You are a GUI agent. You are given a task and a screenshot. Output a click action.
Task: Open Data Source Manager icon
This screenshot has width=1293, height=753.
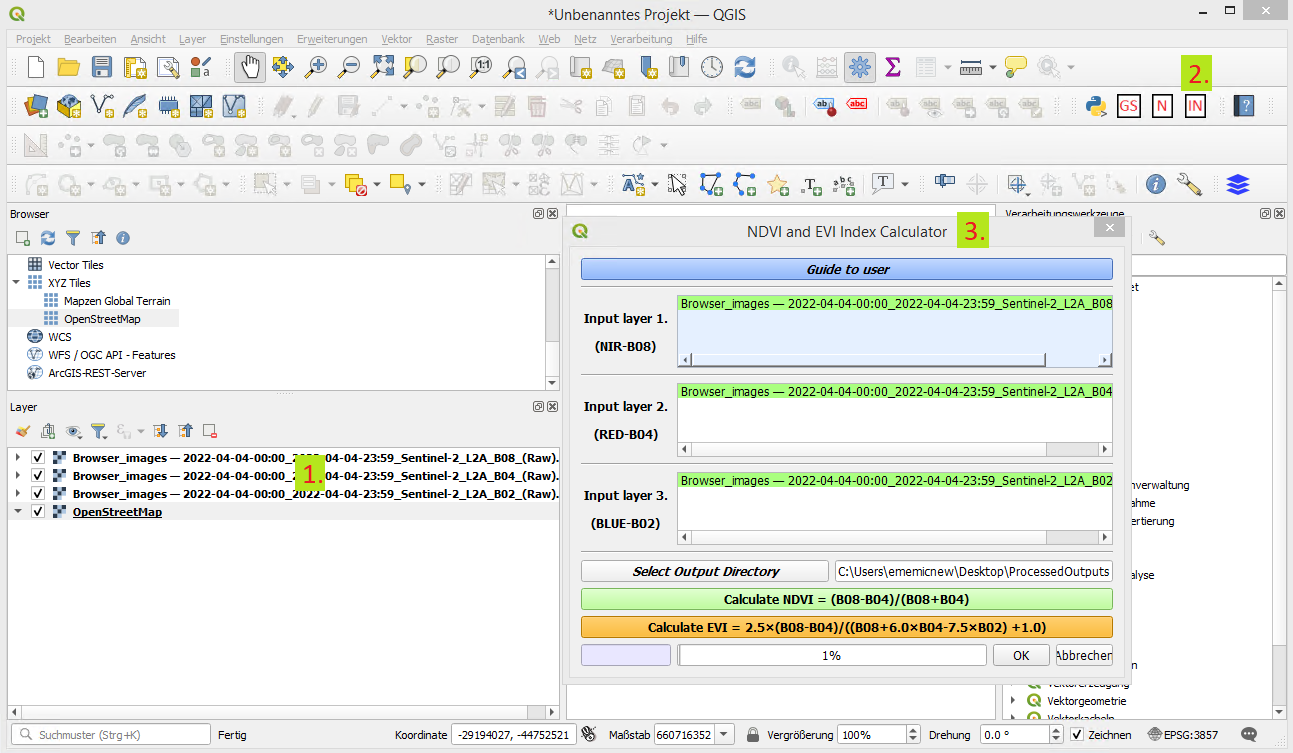tap(36, 105)
